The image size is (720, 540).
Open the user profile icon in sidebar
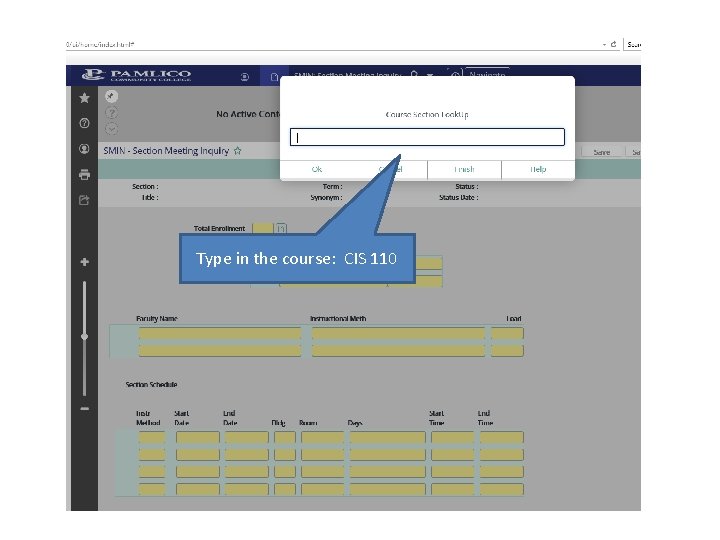point(84,149)
